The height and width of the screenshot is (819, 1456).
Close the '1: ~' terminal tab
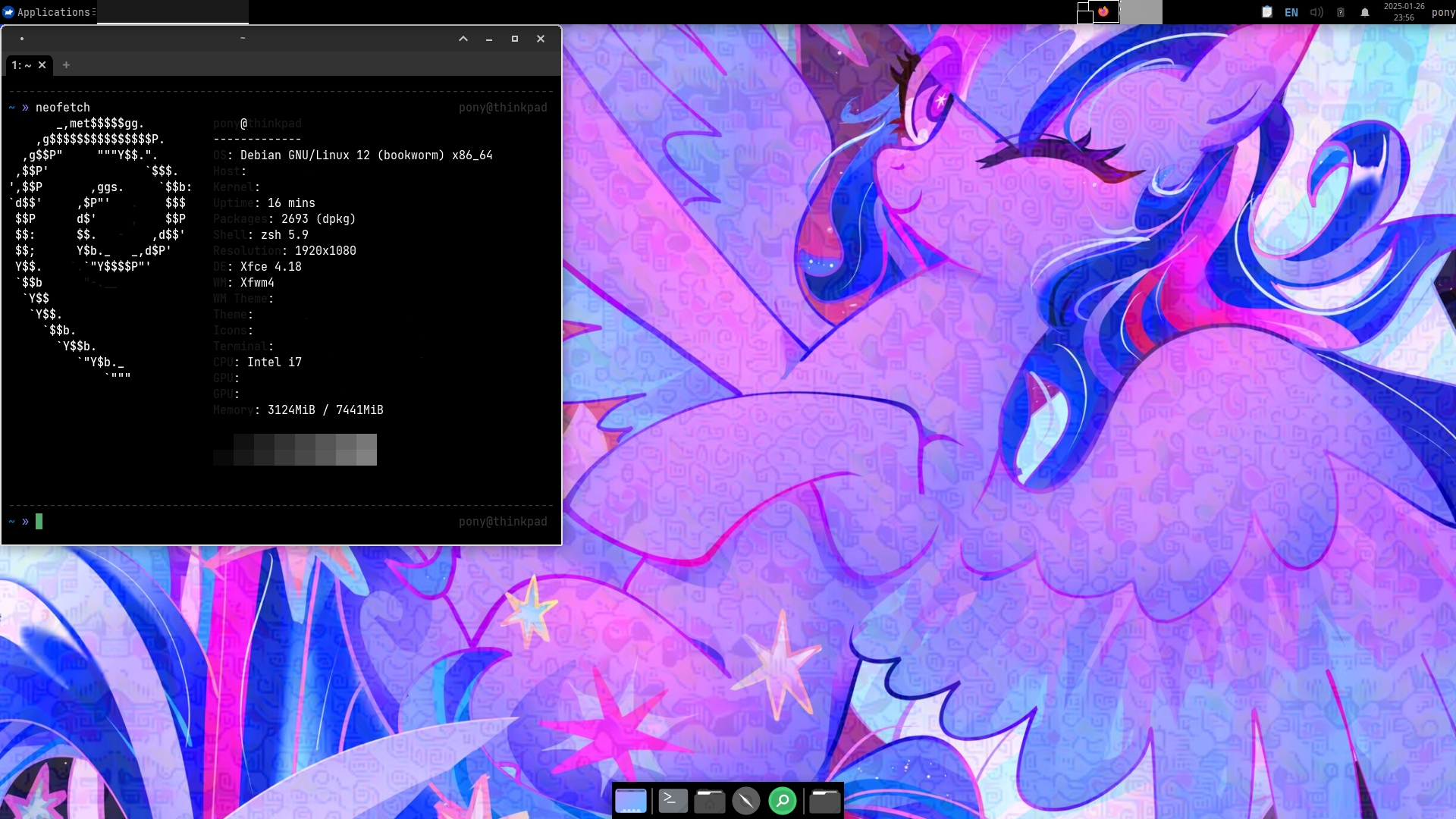42,65
